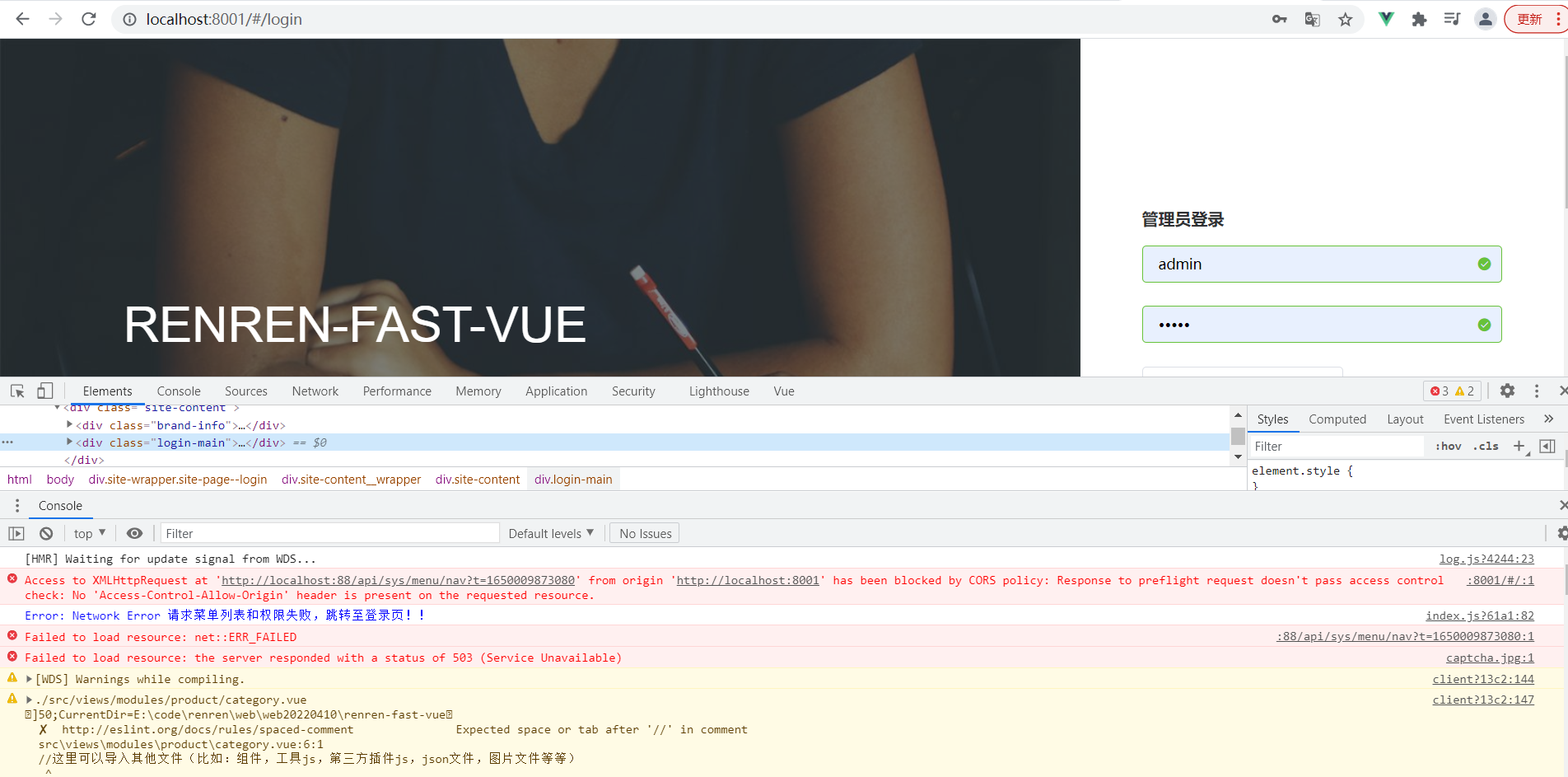Viewport: 1568px width, 777px height.
Task: Open the top context dropdown
Action: [90, 533]
